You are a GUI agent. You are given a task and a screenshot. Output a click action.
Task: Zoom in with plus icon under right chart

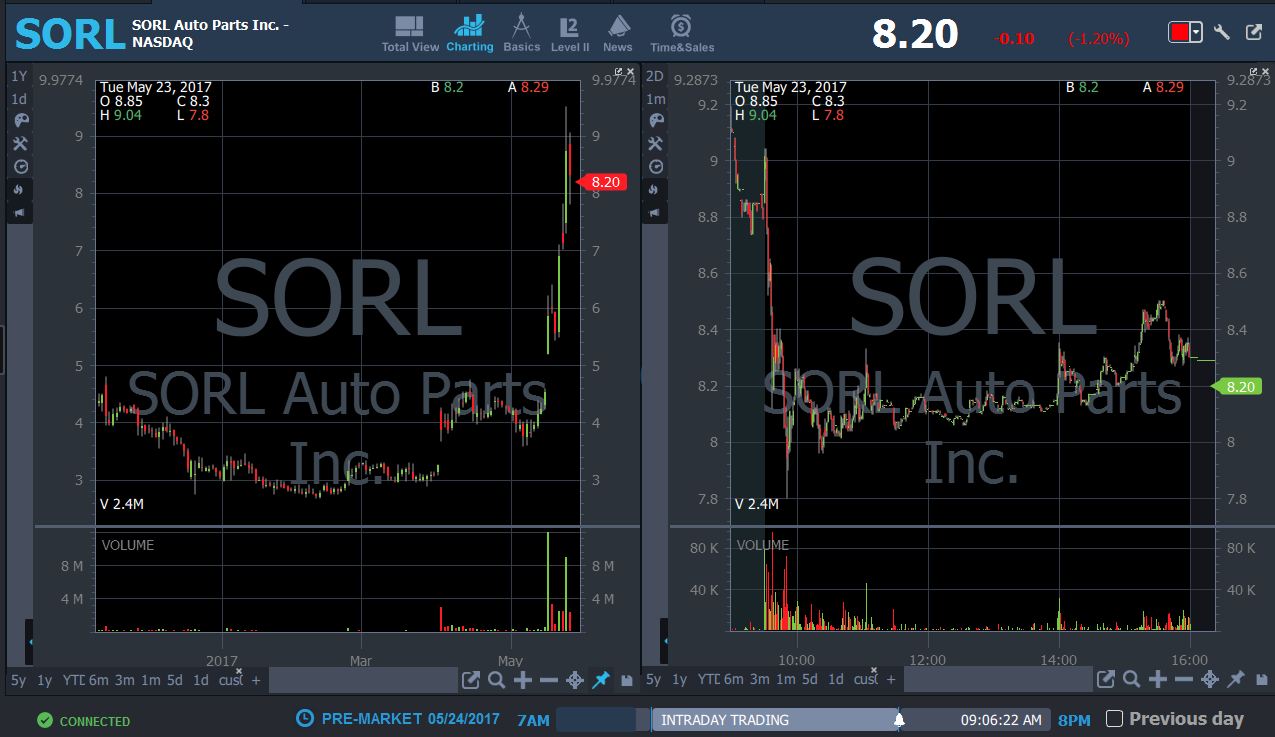click(1158, 680)
